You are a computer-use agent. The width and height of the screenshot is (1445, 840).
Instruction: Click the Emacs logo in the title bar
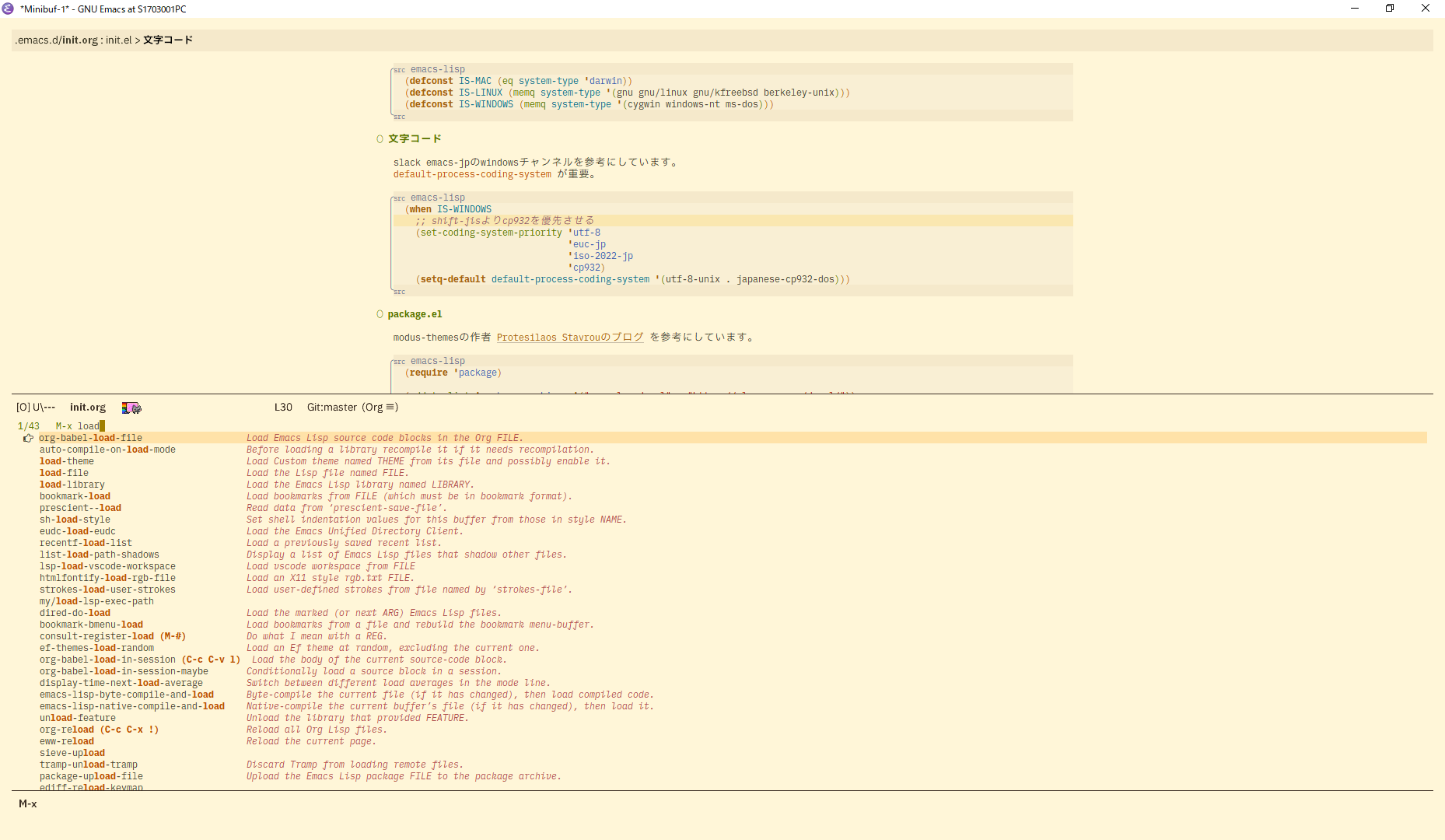[x=8, y=9]
